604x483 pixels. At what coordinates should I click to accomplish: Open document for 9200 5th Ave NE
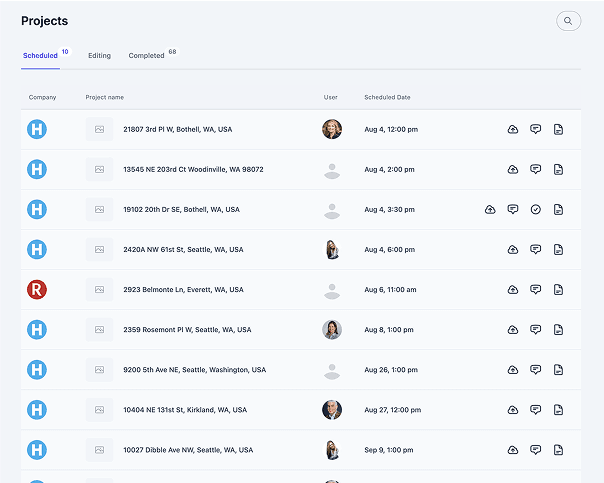tap(558, 370)
